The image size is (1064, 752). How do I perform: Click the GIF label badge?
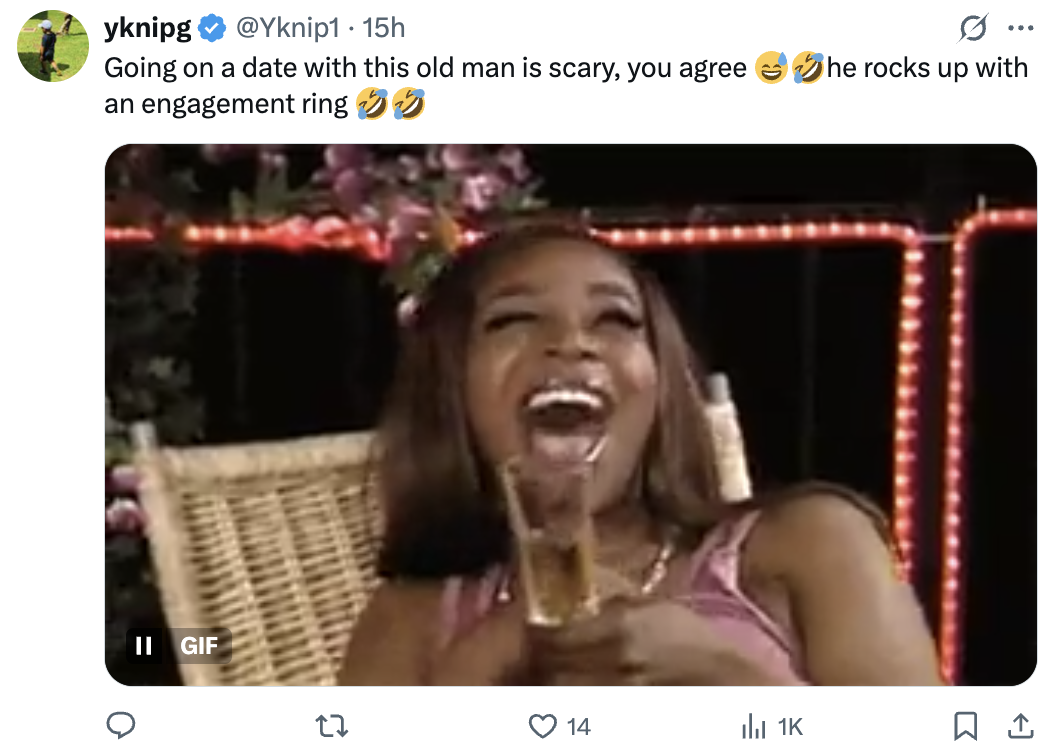coord(199,645)
